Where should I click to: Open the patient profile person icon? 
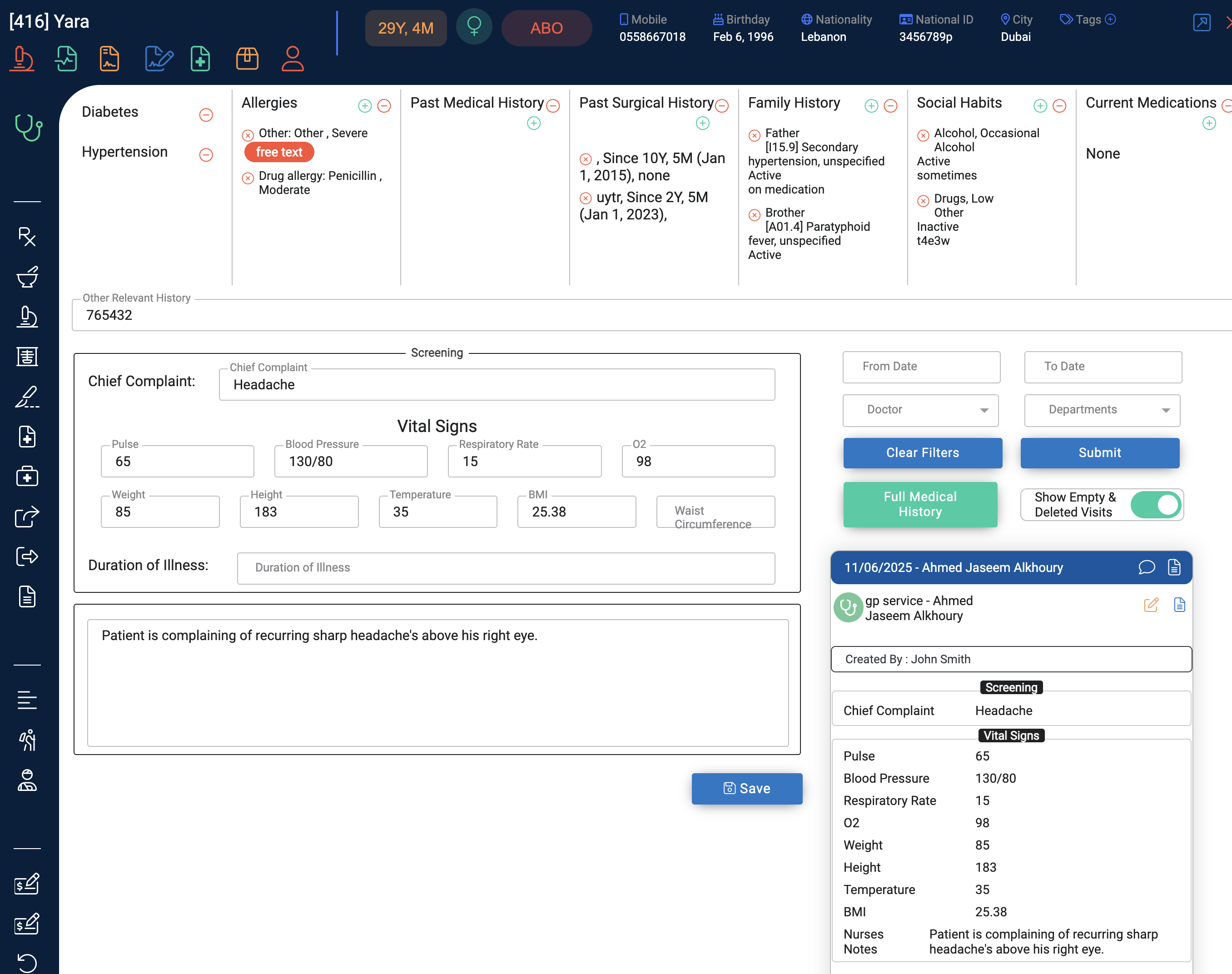point(292,59)
